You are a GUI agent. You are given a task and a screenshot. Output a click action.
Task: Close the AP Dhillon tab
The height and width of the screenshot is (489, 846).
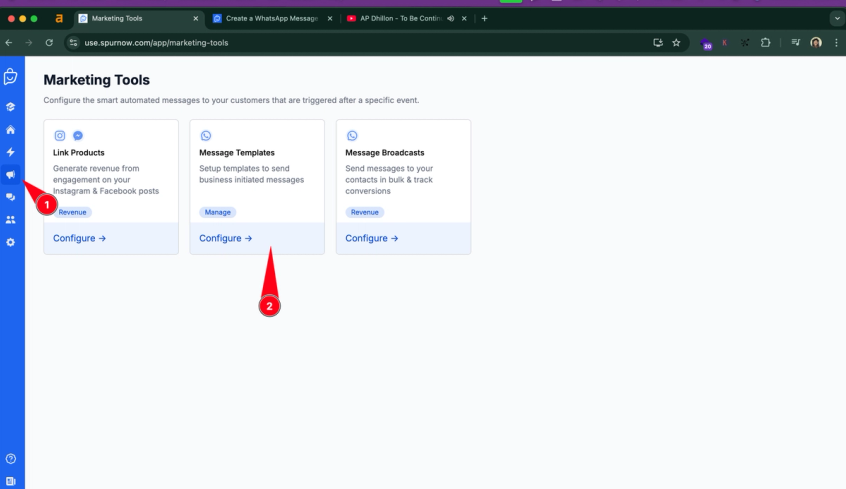pyautogui.click(x=464, y=18)
